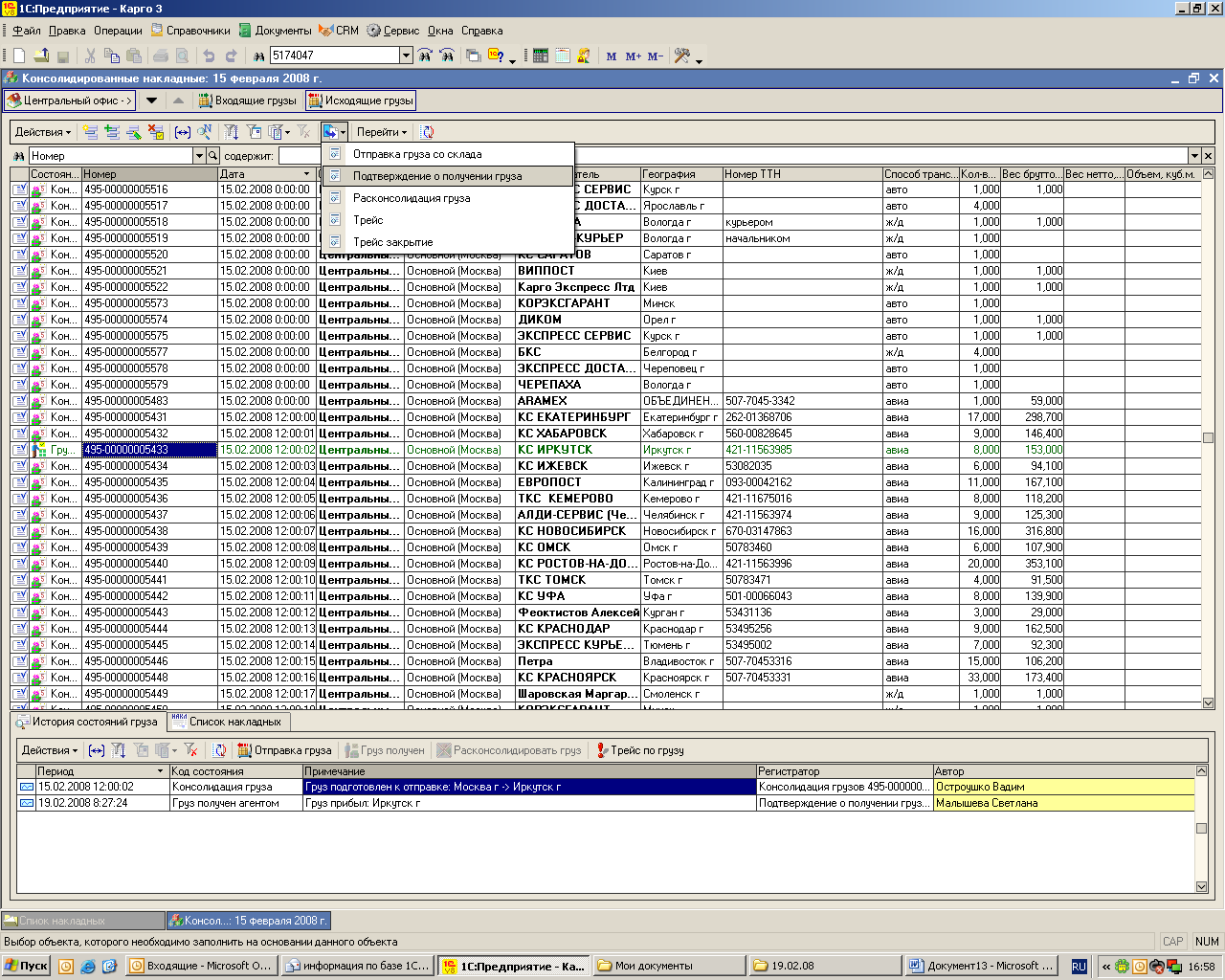The width and height of the screenshot is (1225, 980).
Task: Click the search button beside Номер field
Action: coord(213,156)
